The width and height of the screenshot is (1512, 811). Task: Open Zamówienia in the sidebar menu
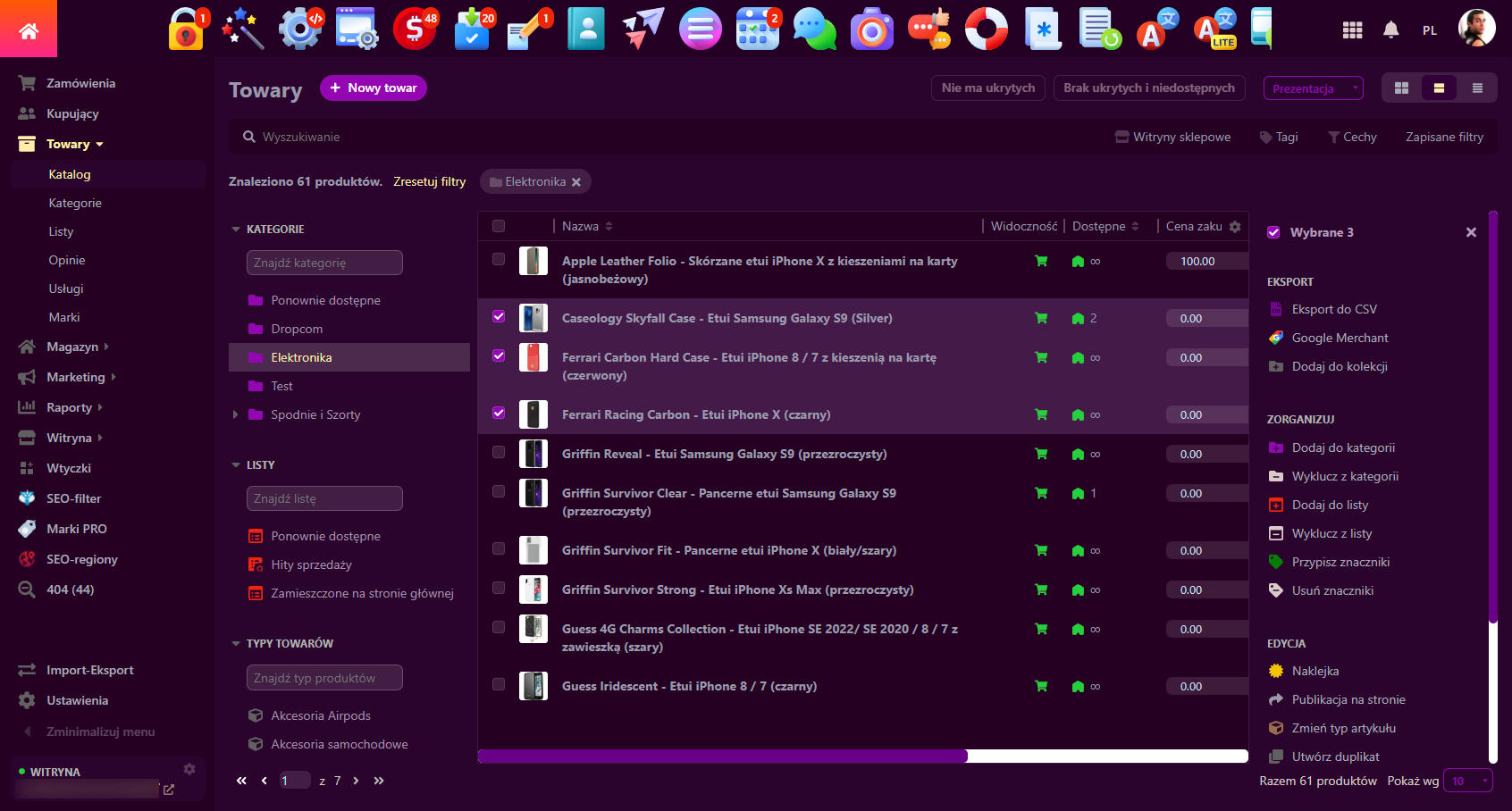80,83
